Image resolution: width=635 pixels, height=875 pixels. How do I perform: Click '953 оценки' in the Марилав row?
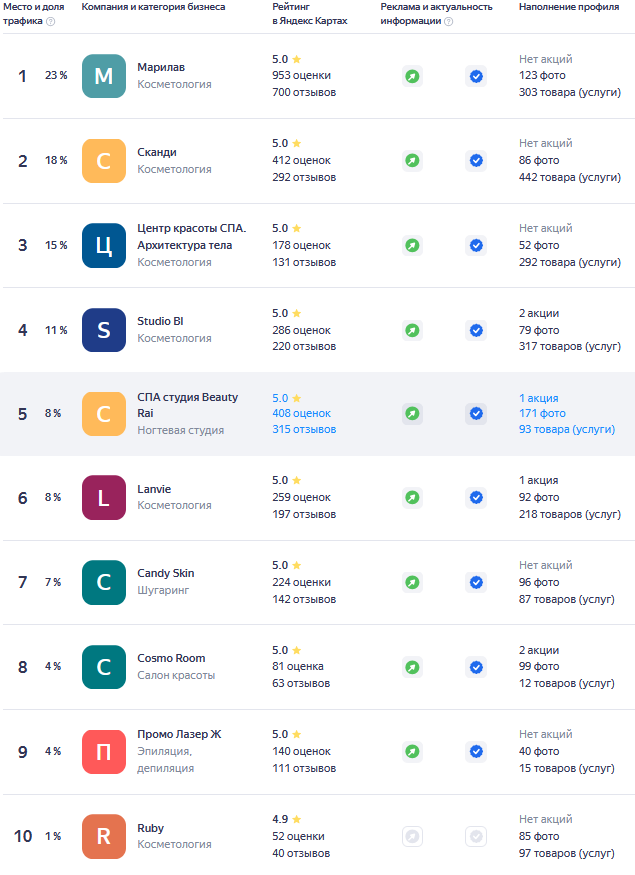pos(301,75)
